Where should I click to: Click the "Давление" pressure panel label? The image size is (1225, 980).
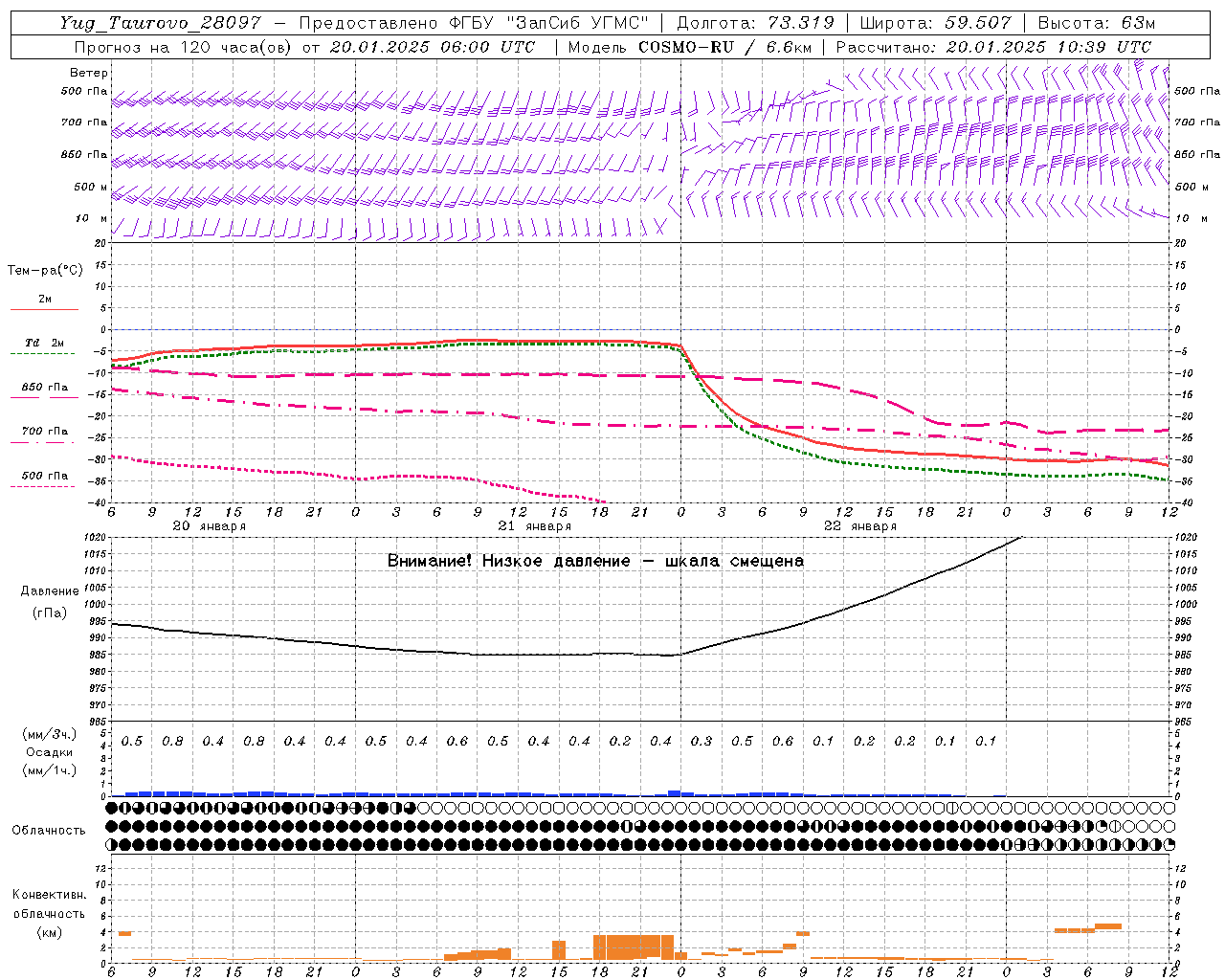click(49, 591)
